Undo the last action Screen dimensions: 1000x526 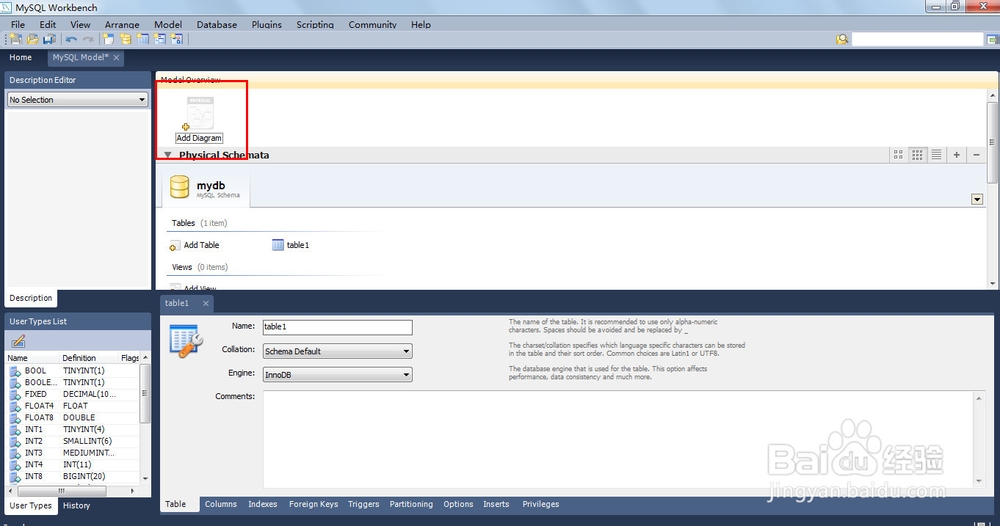pyautogui.click(x=71, y=39)
